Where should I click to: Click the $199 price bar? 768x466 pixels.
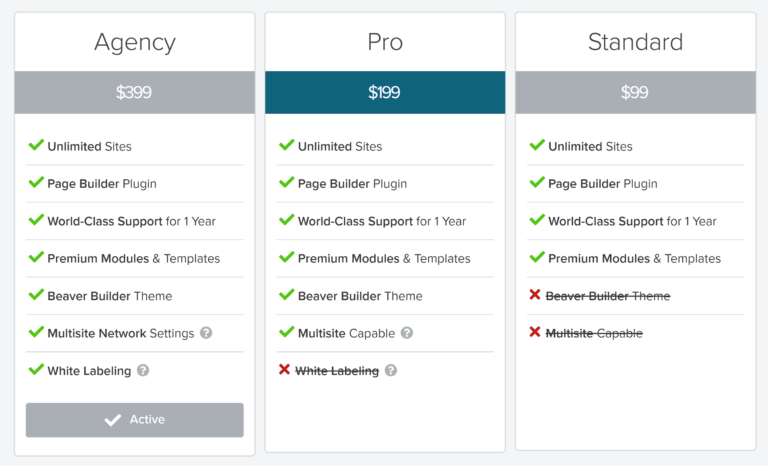pyautogui.click(x=385, y=93)
